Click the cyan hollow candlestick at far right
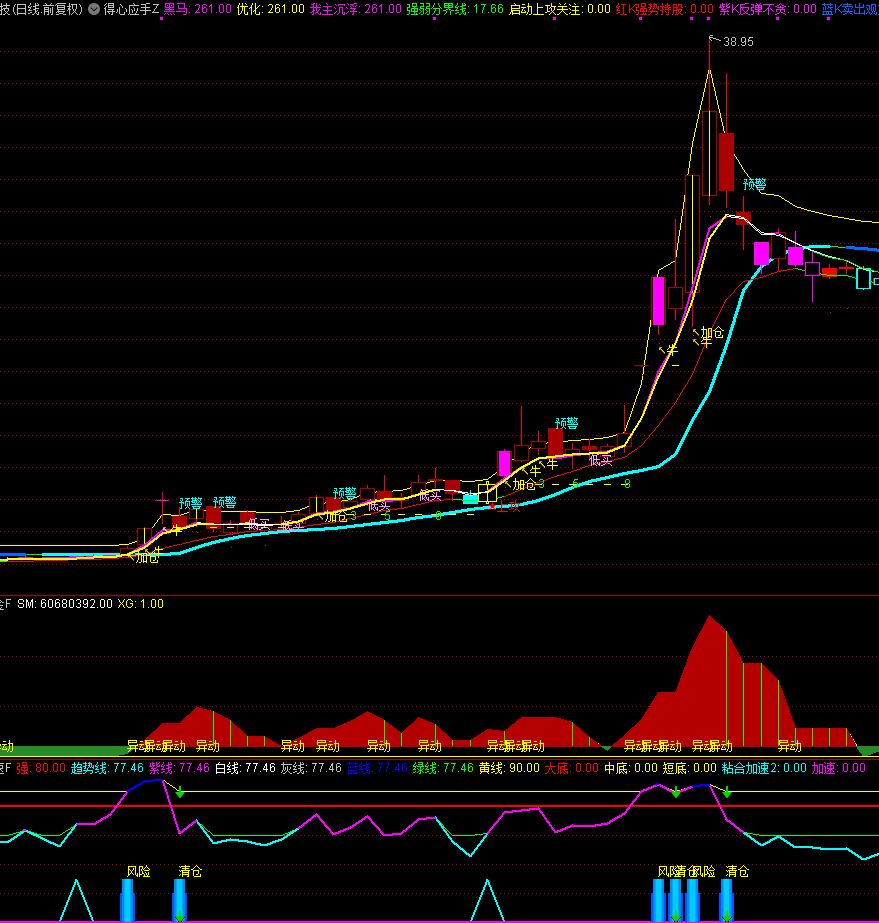 pyautogui.click(x=863, y=278)
